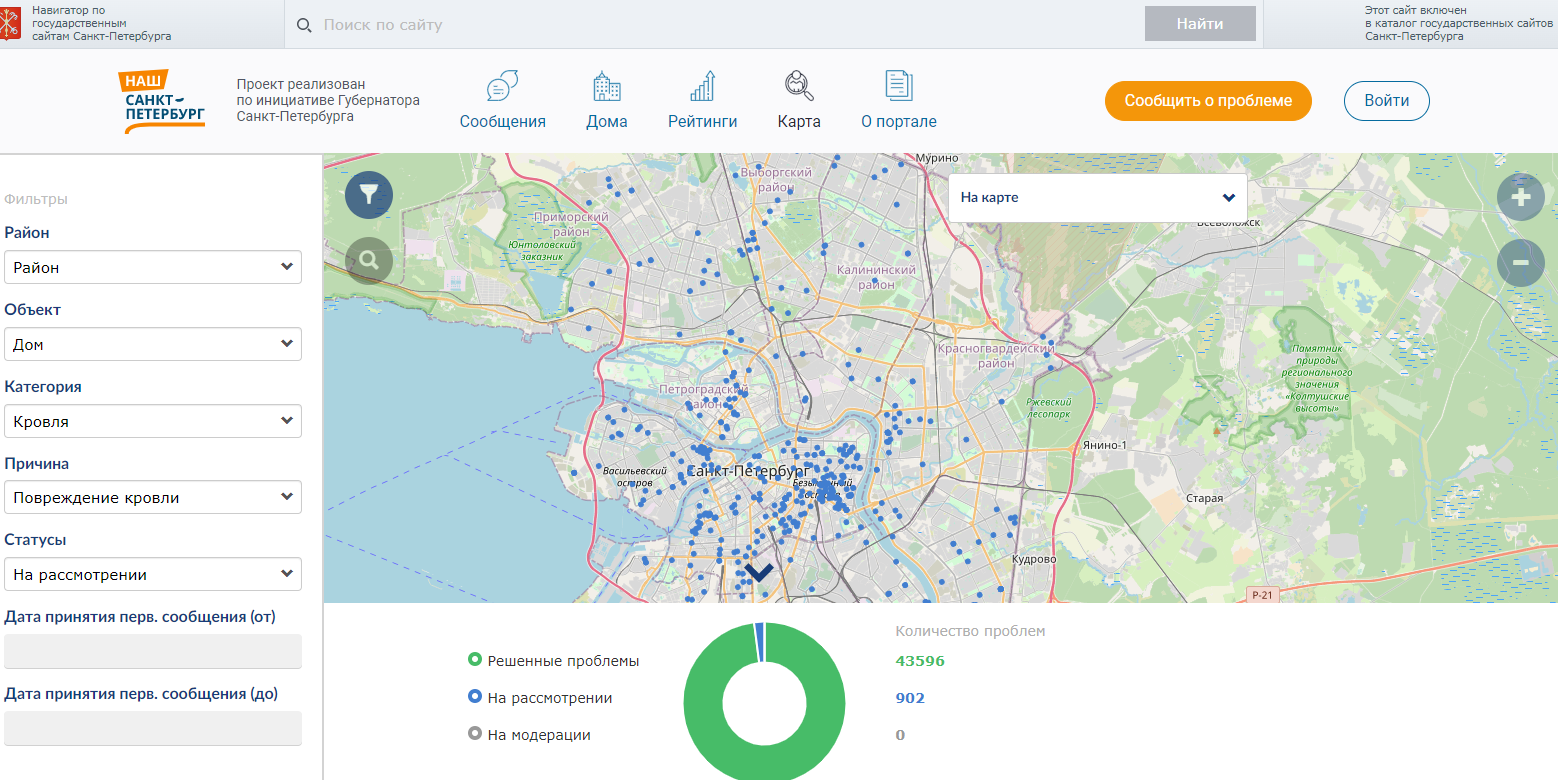Click the Ржевский лесопарк map label
1558x780 pixels.
coord(1048,406)
